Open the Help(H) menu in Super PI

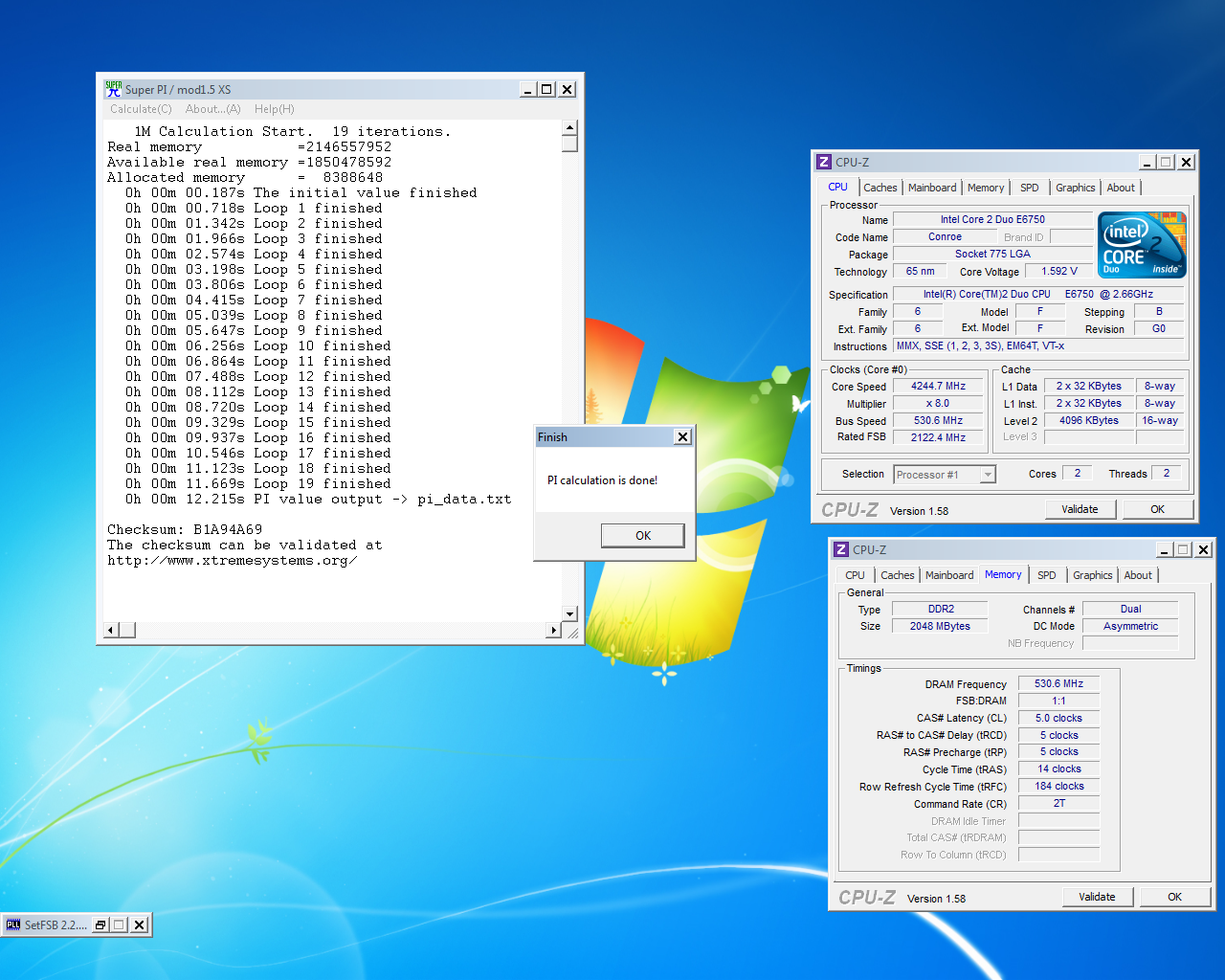click(275, 109)
